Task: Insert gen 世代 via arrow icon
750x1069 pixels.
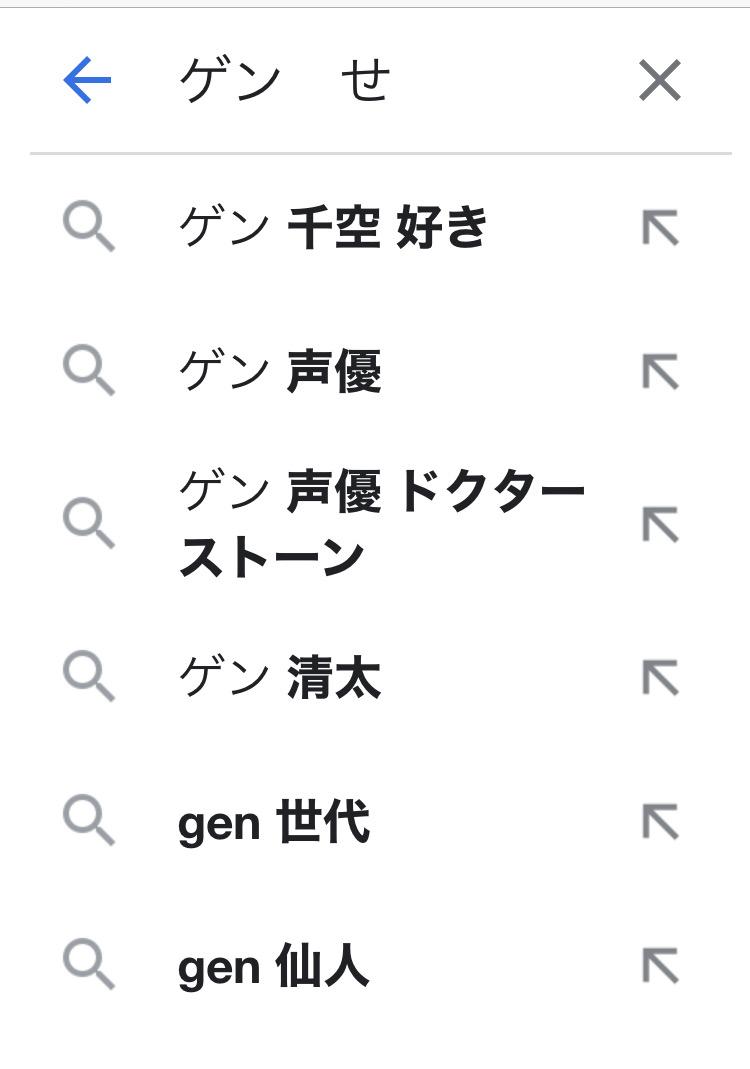Action: (x=660, y=823)
